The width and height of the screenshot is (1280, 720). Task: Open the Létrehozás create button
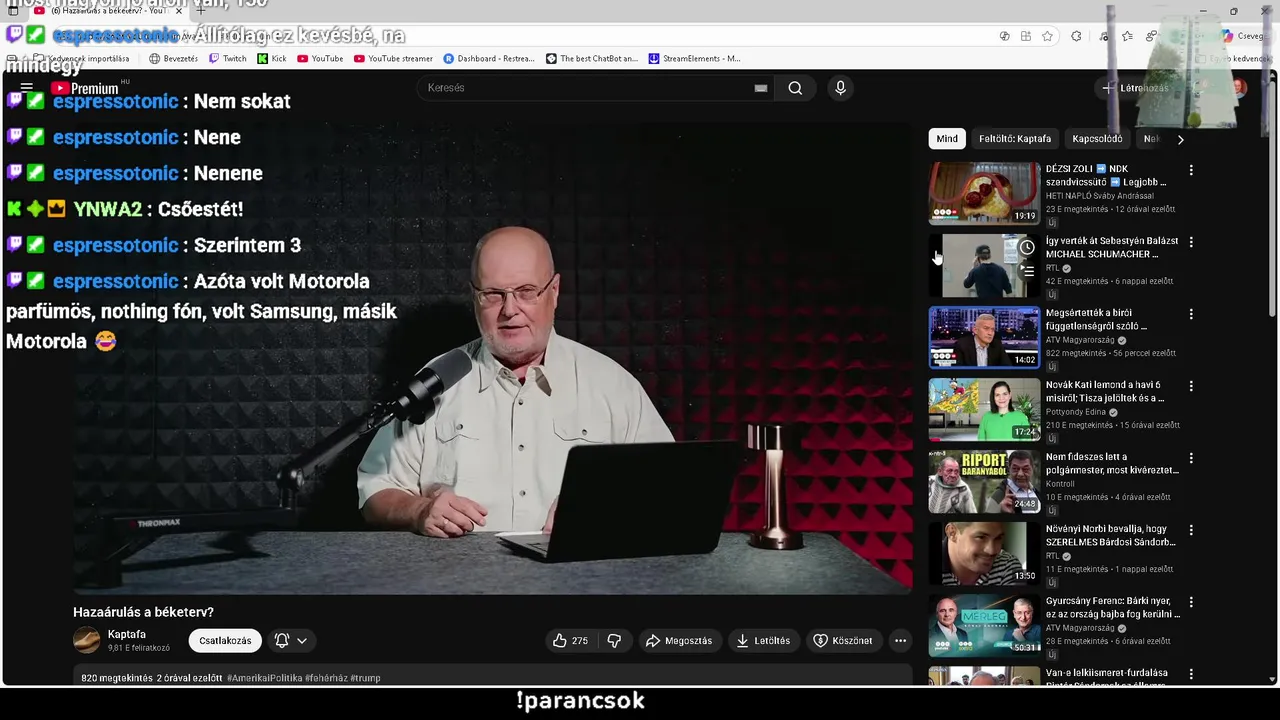(x=1136, y=88)
